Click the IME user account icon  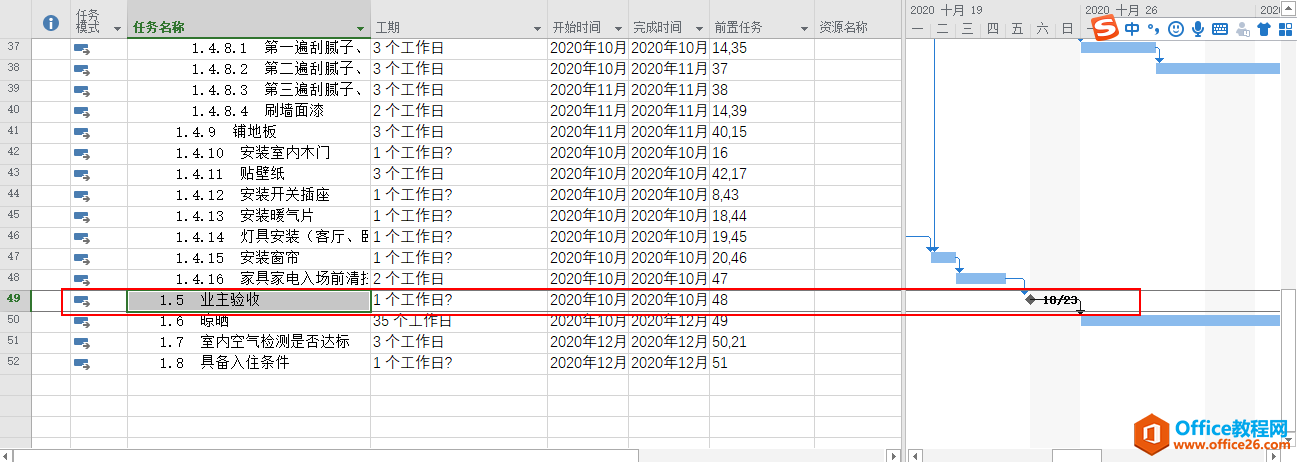1242,29
